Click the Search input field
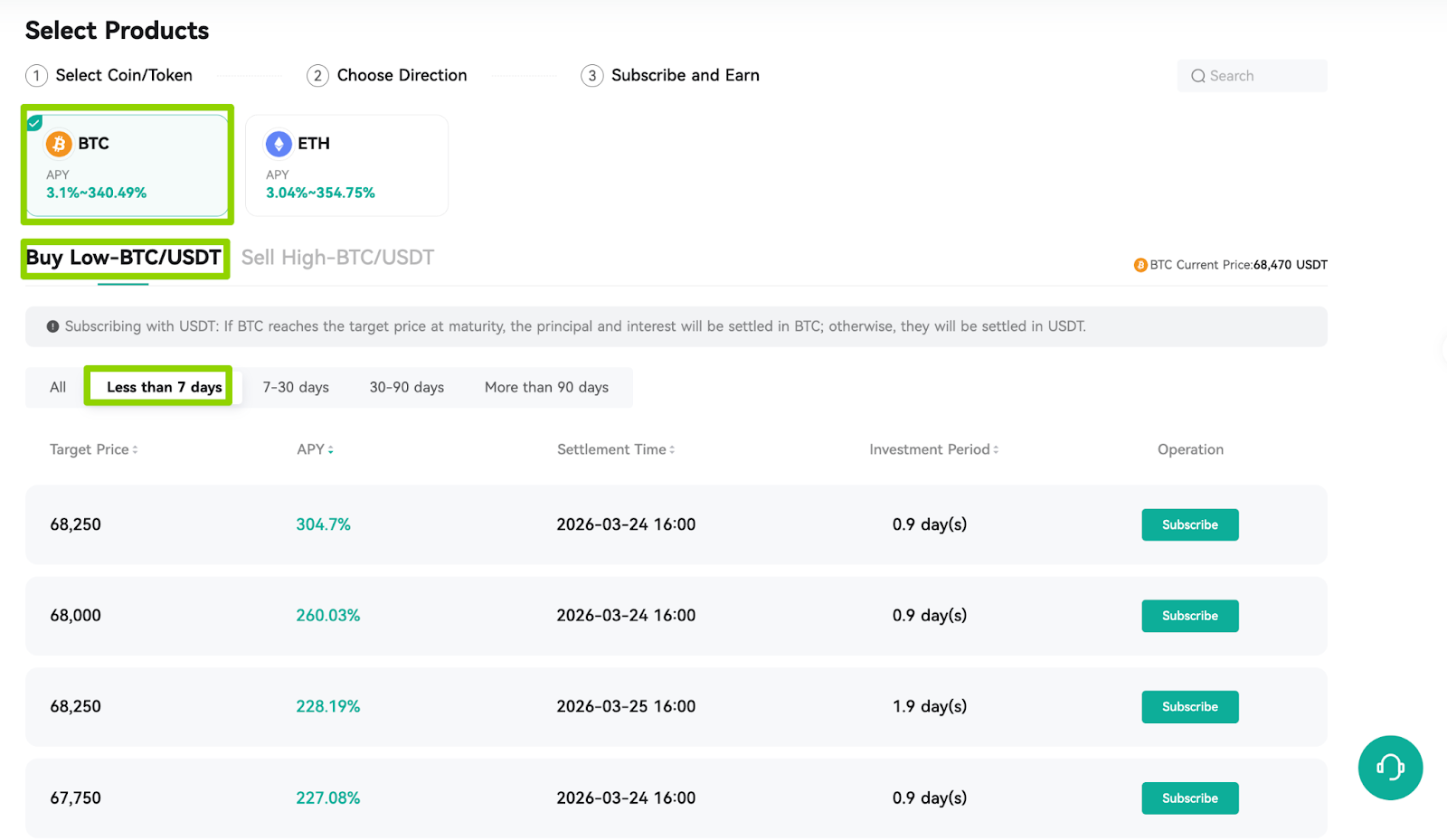 [1253, 76]
